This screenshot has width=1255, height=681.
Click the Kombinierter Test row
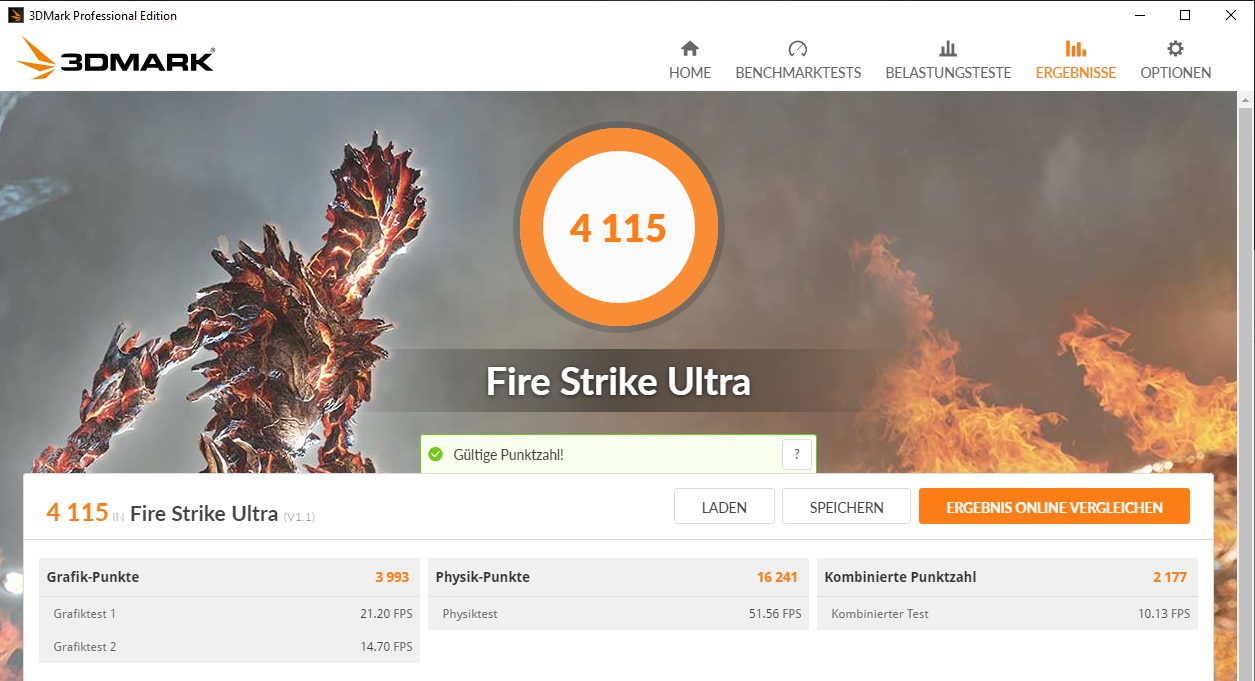tap(1007, 614)
